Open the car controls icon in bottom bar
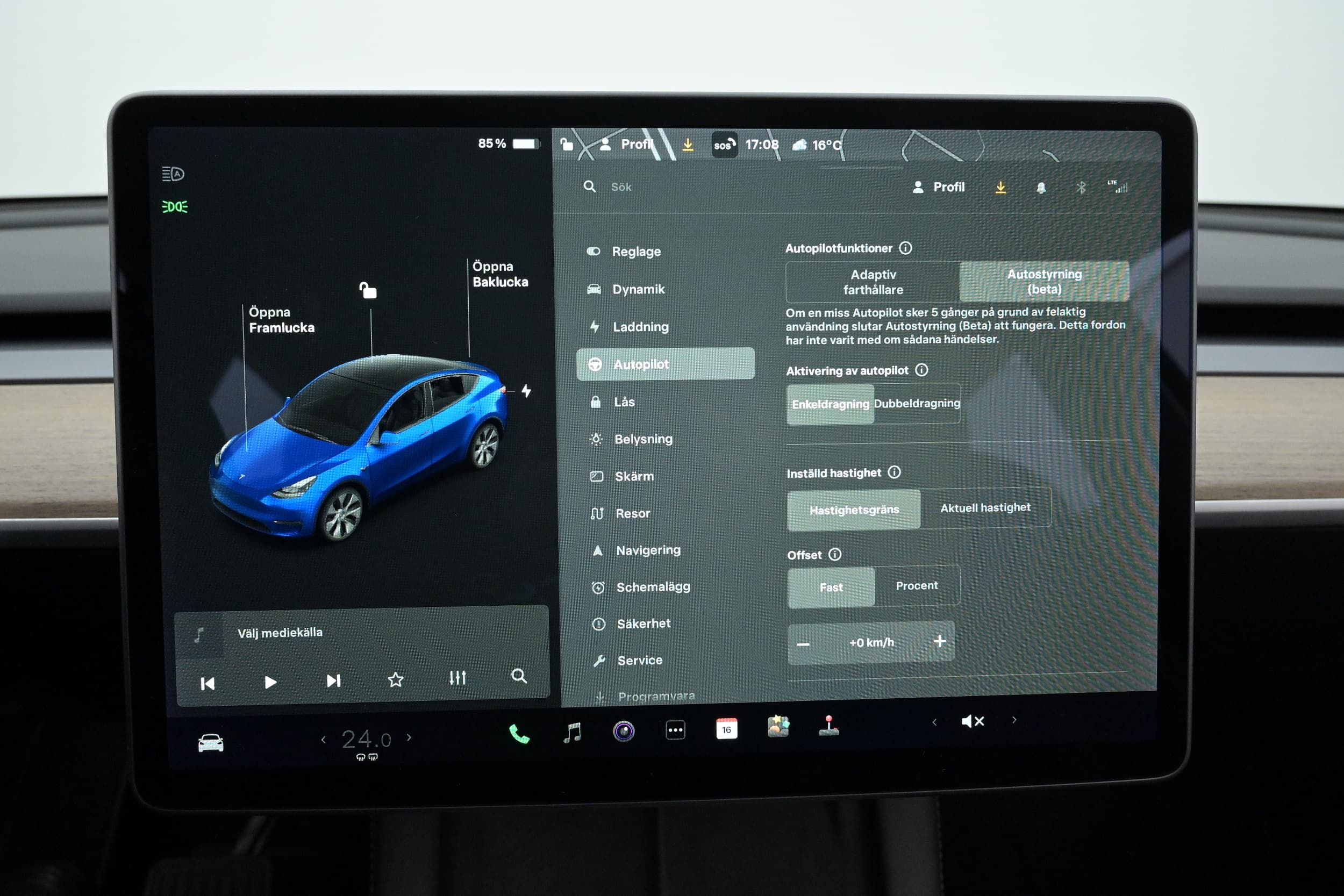The width and height of the screenshot is (1344, 896). tap(210, 743)
